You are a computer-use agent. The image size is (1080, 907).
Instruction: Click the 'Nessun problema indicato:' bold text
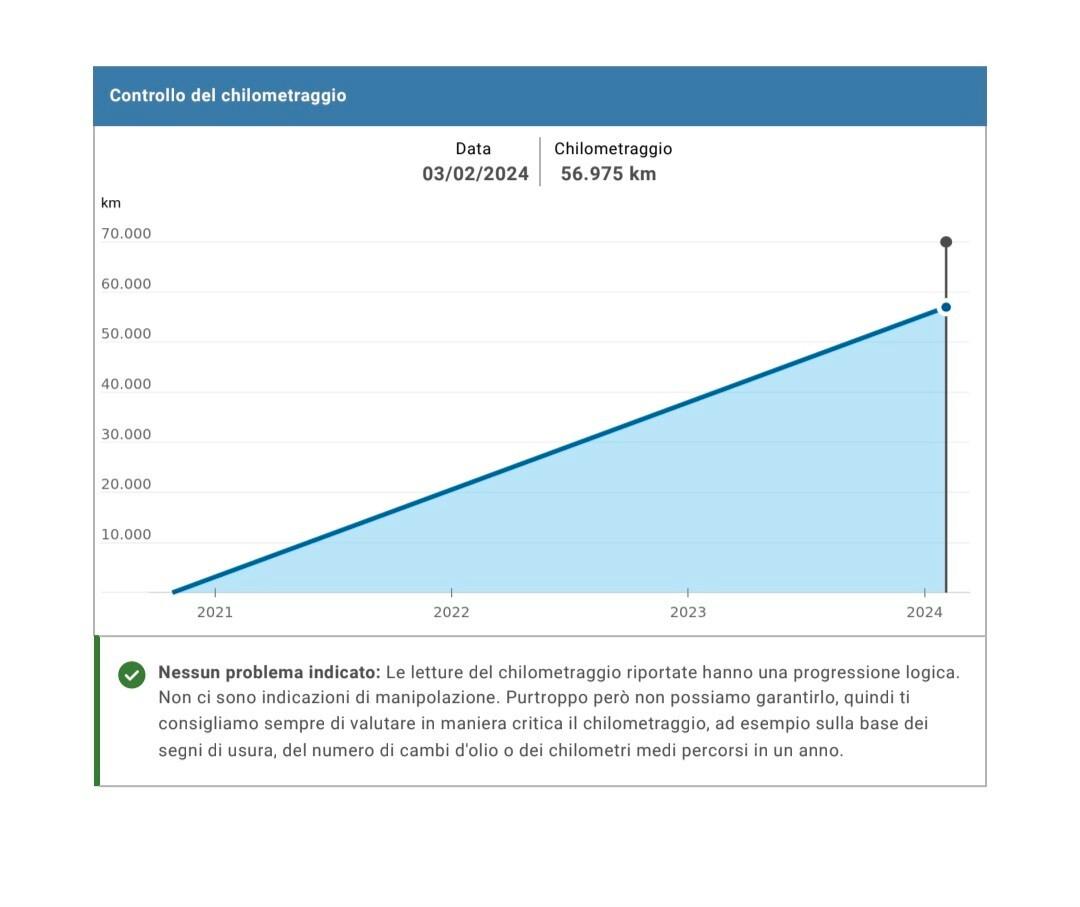[269, 672]
